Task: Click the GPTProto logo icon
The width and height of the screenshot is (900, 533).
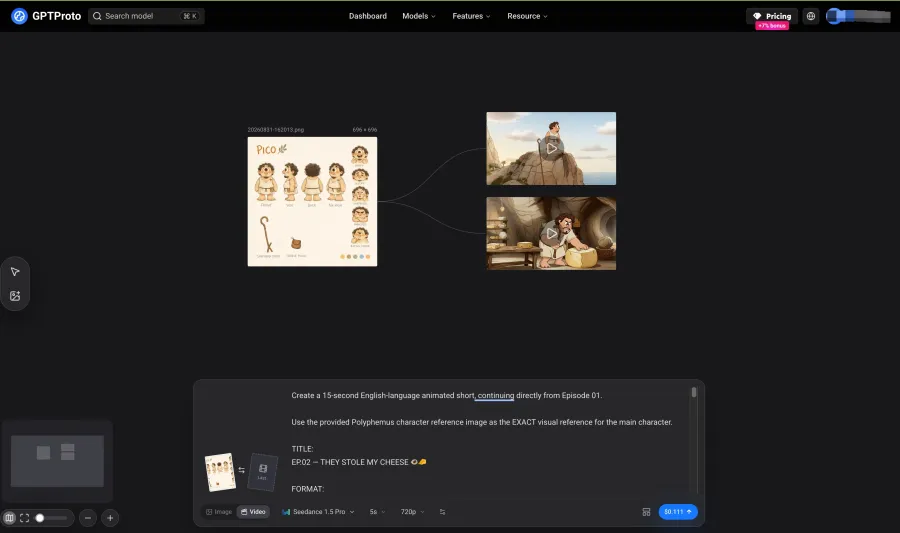Action: click(x=19, y=16)
